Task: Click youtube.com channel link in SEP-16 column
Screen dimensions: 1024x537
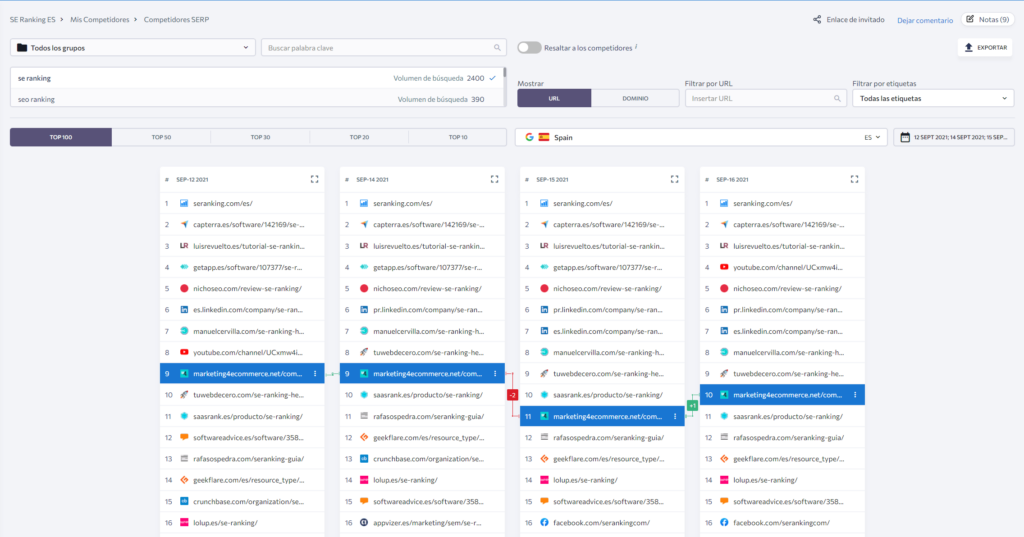Action: point(788,267)
